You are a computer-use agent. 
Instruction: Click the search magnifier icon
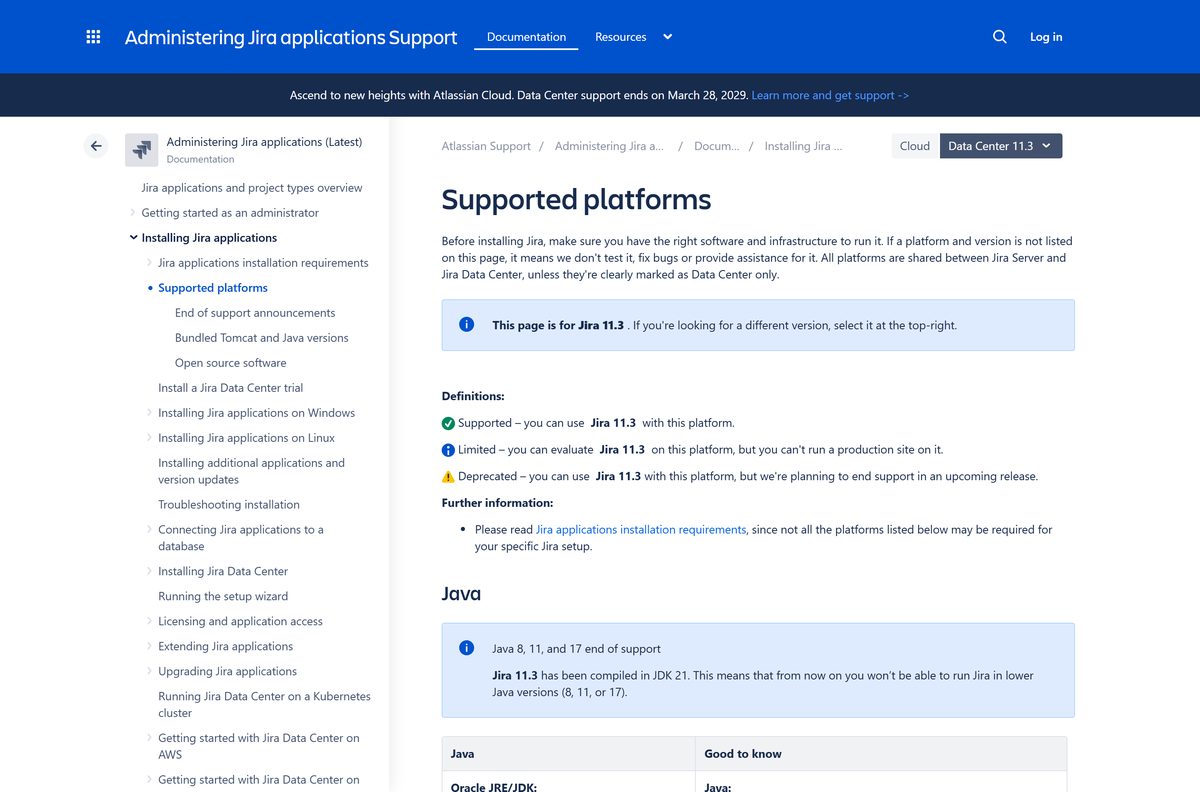[999, 37]
